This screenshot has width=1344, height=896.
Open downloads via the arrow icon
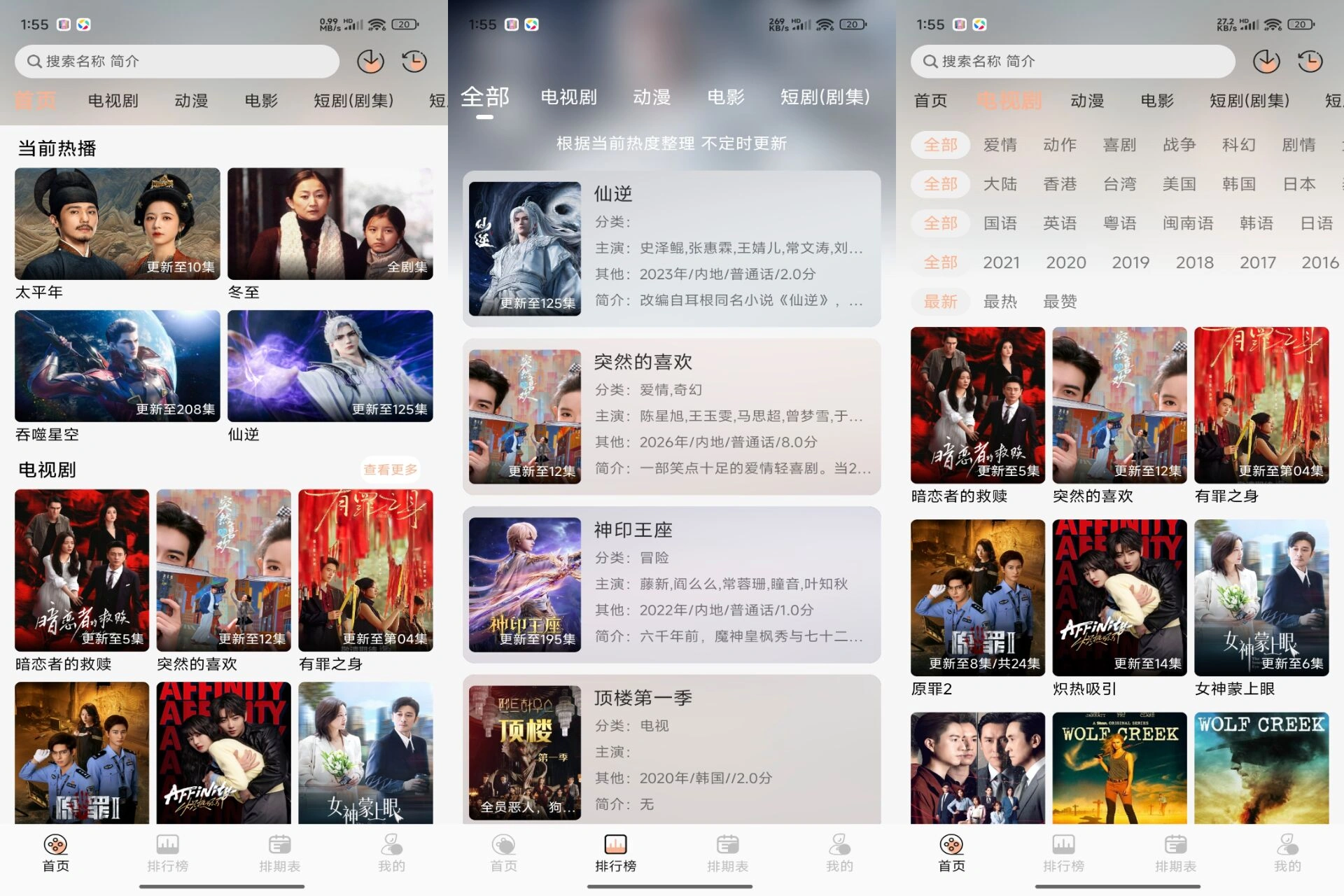[371, 61]
